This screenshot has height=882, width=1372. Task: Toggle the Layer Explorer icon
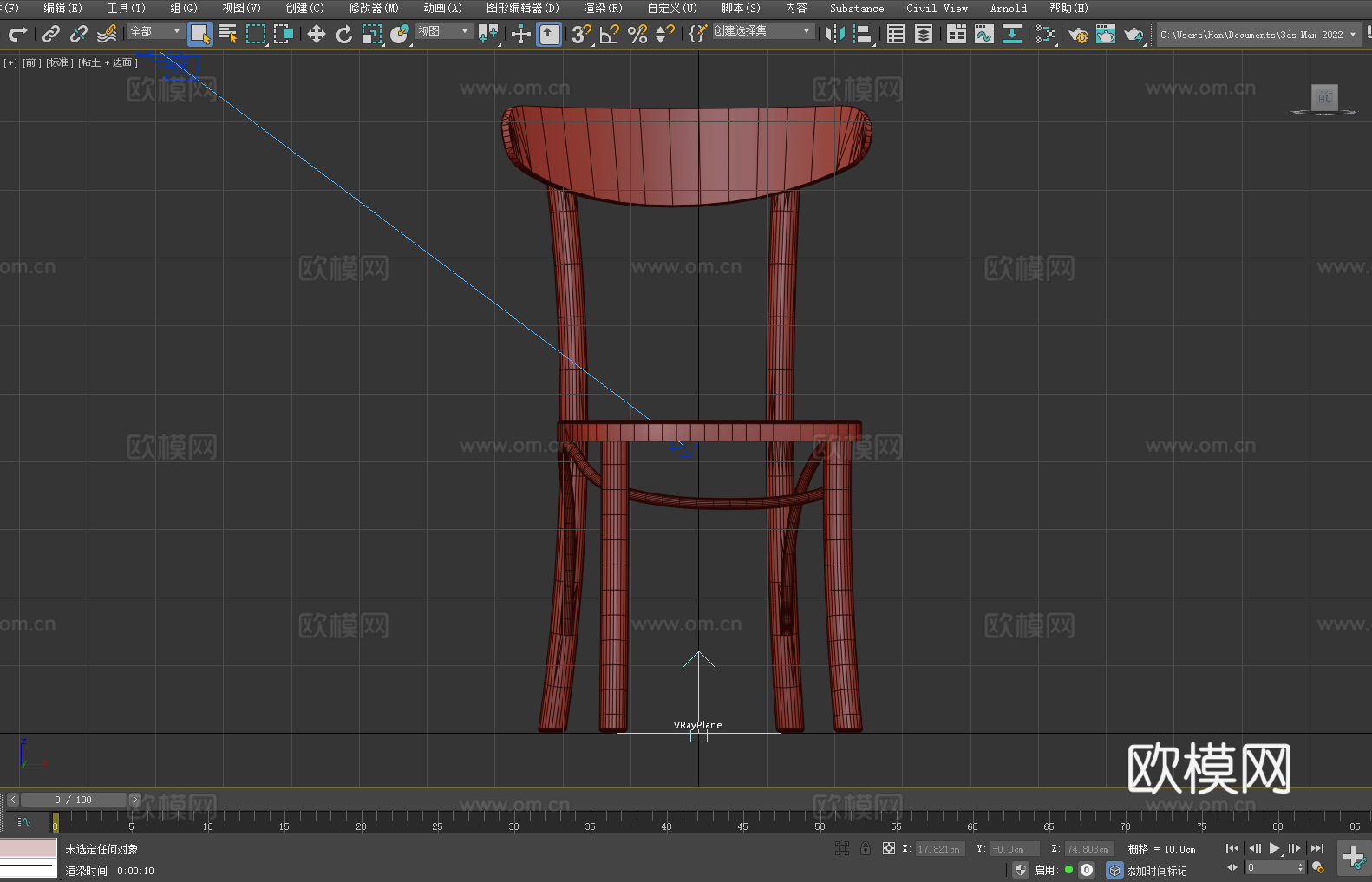point(924,34)
